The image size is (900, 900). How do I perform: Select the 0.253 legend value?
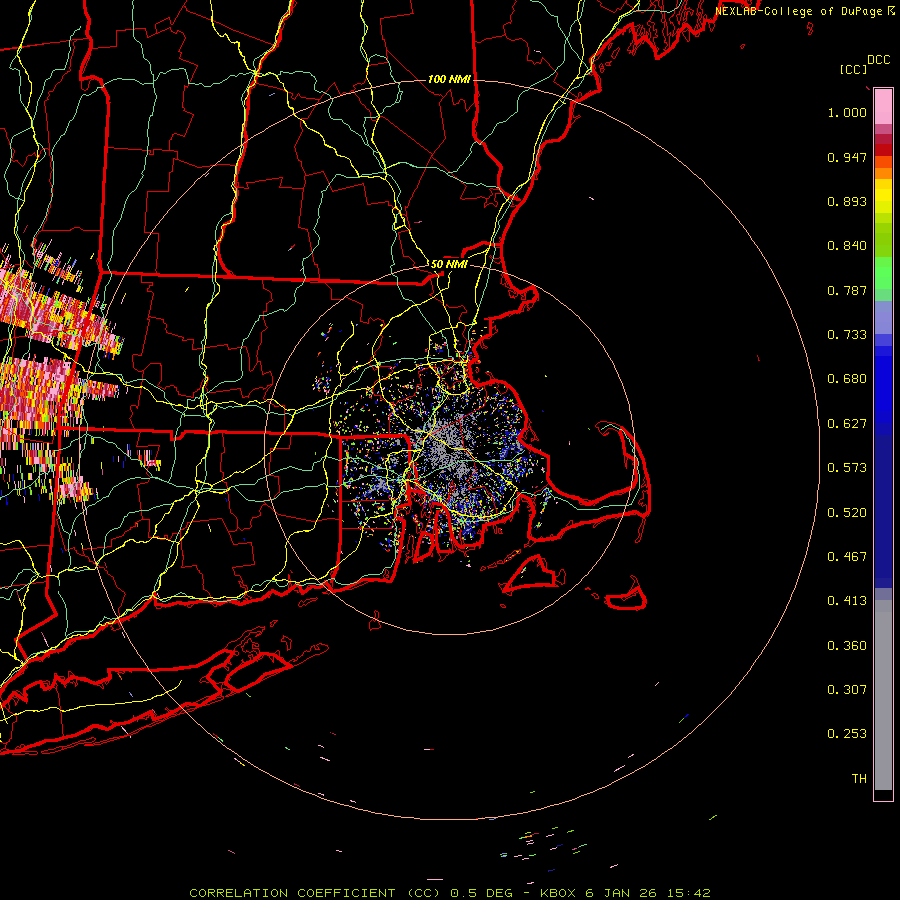847,734
